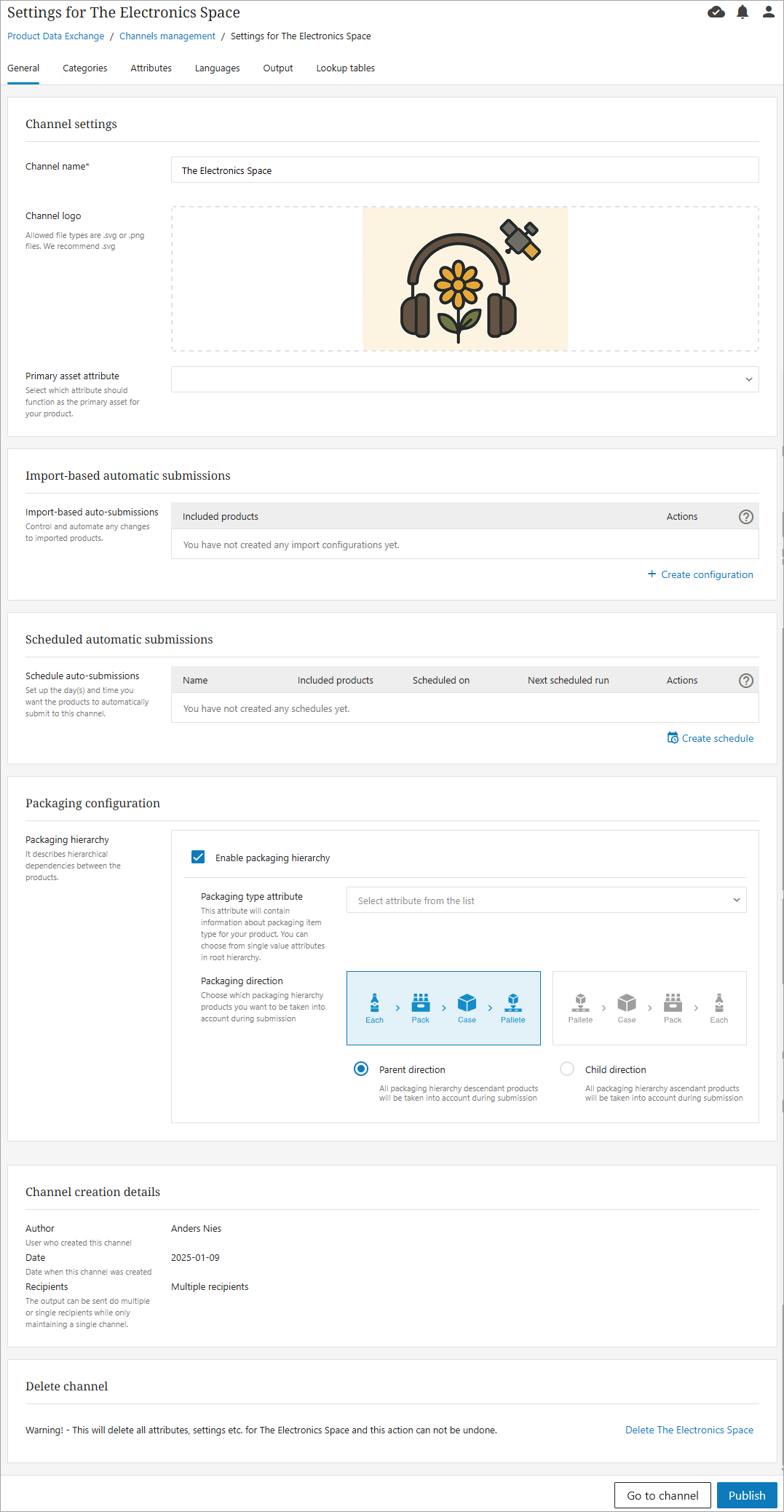Switch to the Categories tab
Image resolution: width=784 pixels, height=1512 pixels.
(85, 68)
